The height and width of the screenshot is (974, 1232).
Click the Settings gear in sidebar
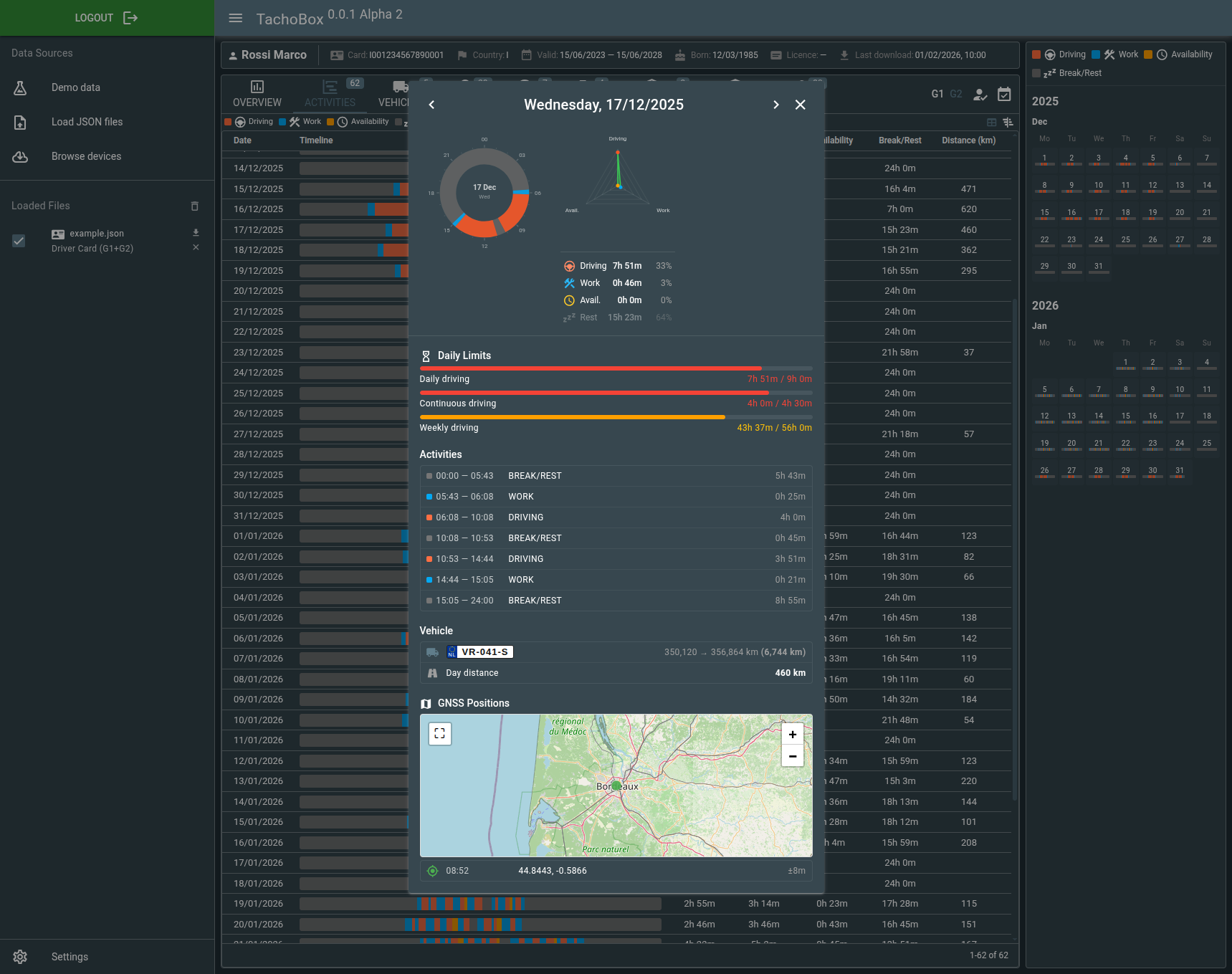[x=20, y=957]
